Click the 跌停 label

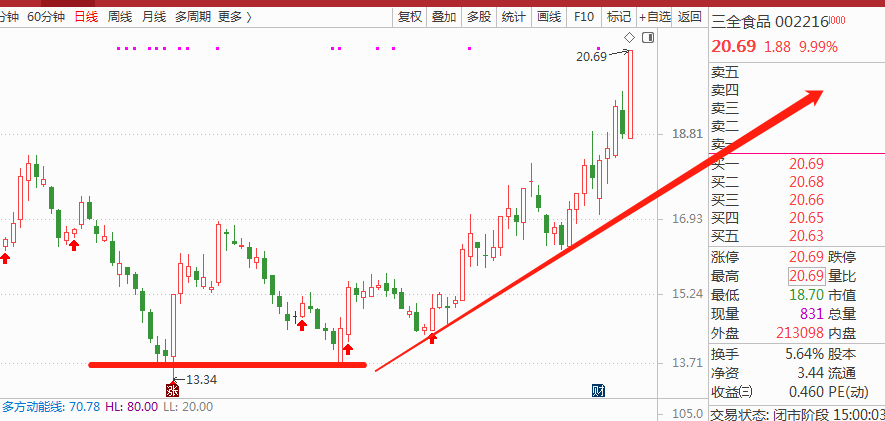(x=842, y=257)
